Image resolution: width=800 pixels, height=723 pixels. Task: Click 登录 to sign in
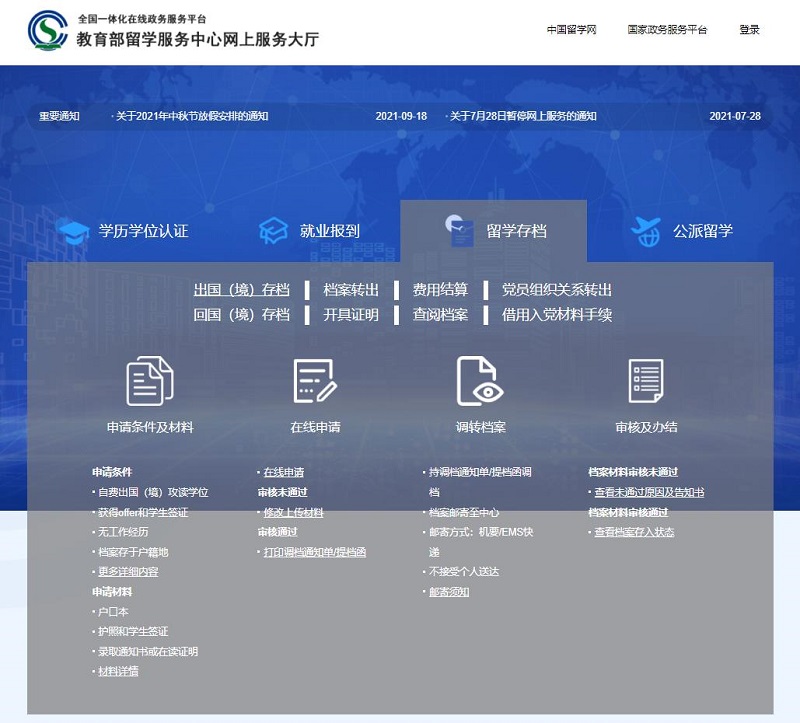pyautogui.click(x=749, y=30)
